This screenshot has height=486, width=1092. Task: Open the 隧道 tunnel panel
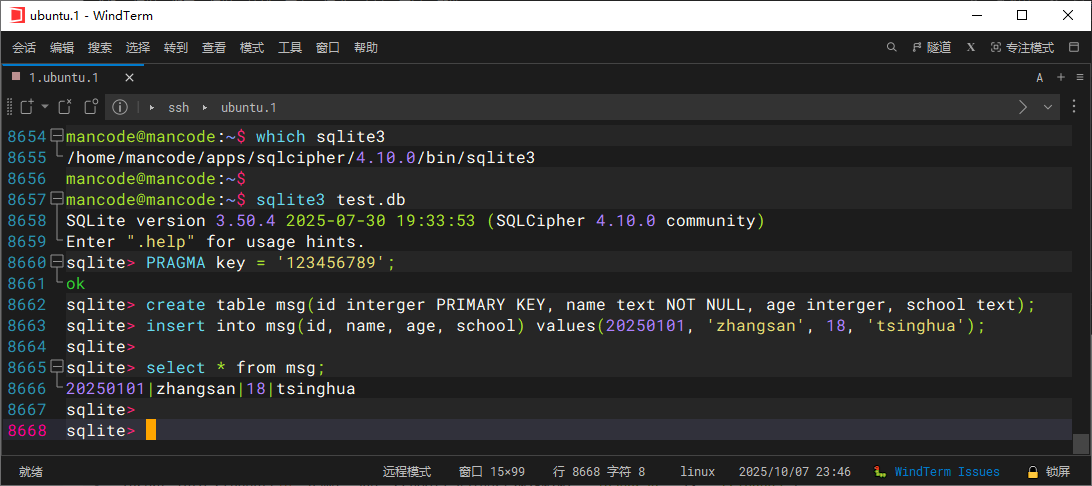click(x=931, y=47)
